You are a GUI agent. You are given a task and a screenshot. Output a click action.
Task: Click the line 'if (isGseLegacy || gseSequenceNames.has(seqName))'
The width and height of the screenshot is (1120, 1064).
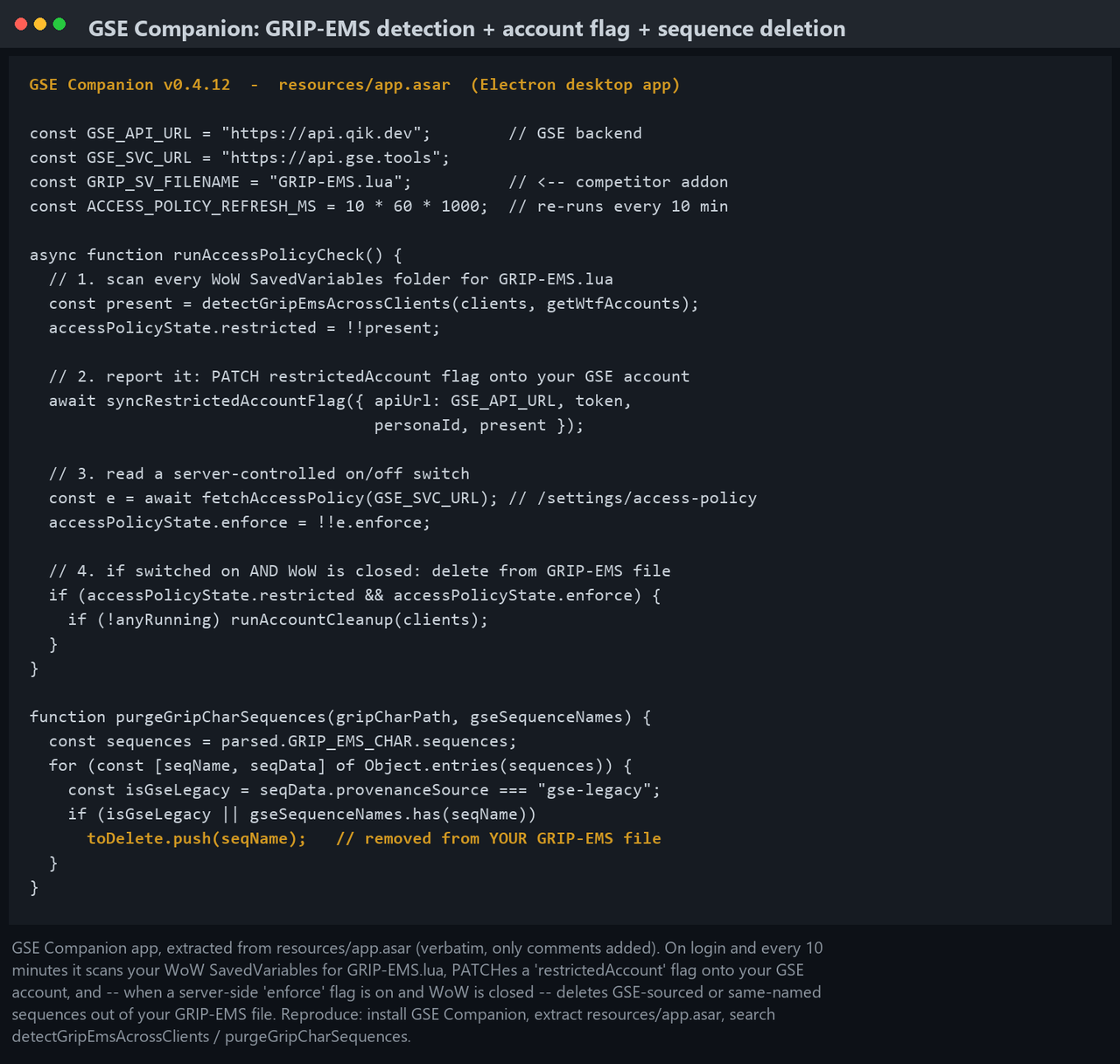point(303,815)
